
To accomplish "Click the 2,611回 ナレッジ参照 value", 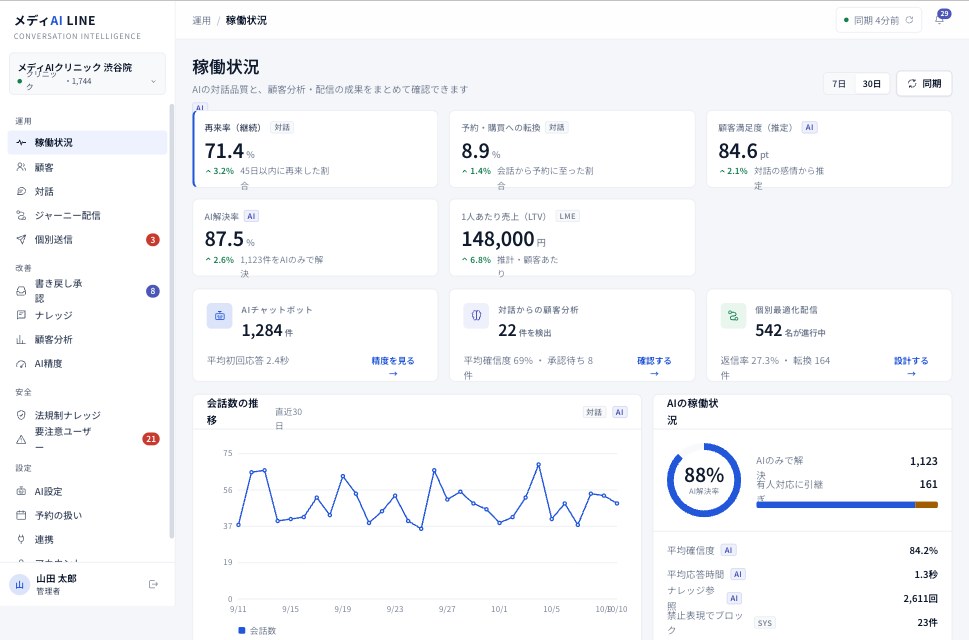I will pyautogui.click(x=920, y=599).
